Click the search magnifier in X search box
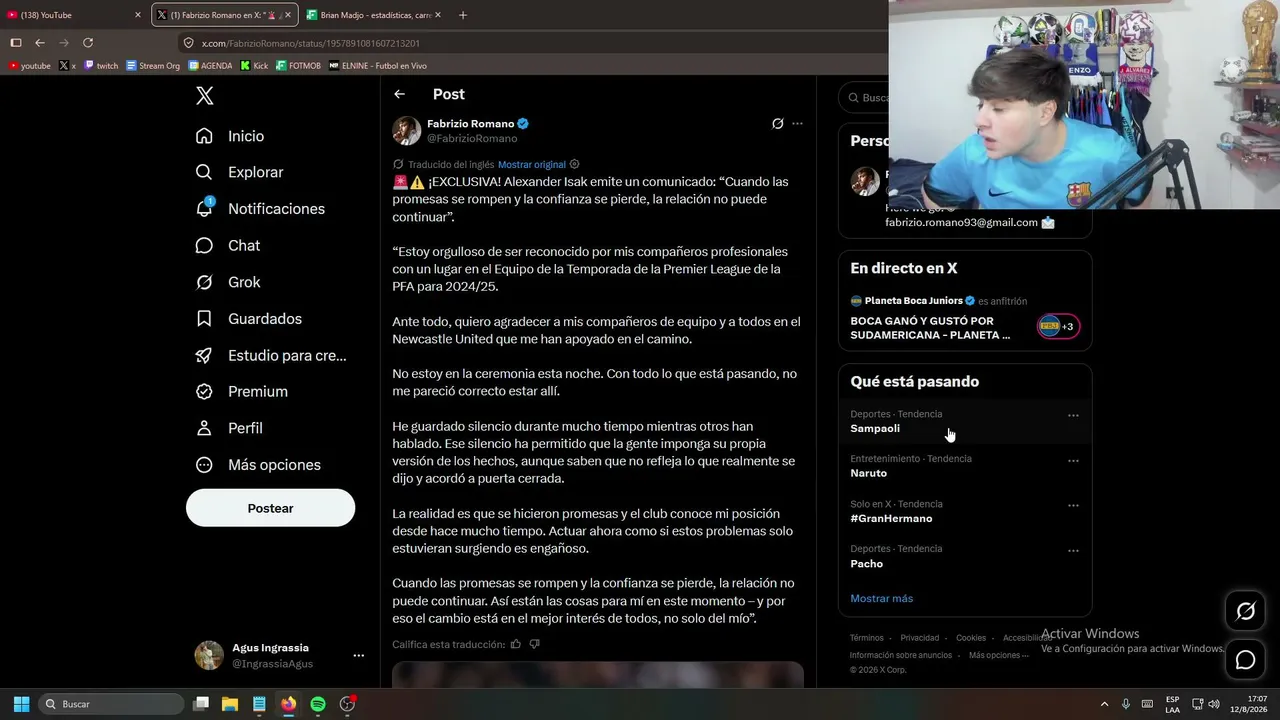The image size is (1280, 720). [x=854, y=98]
